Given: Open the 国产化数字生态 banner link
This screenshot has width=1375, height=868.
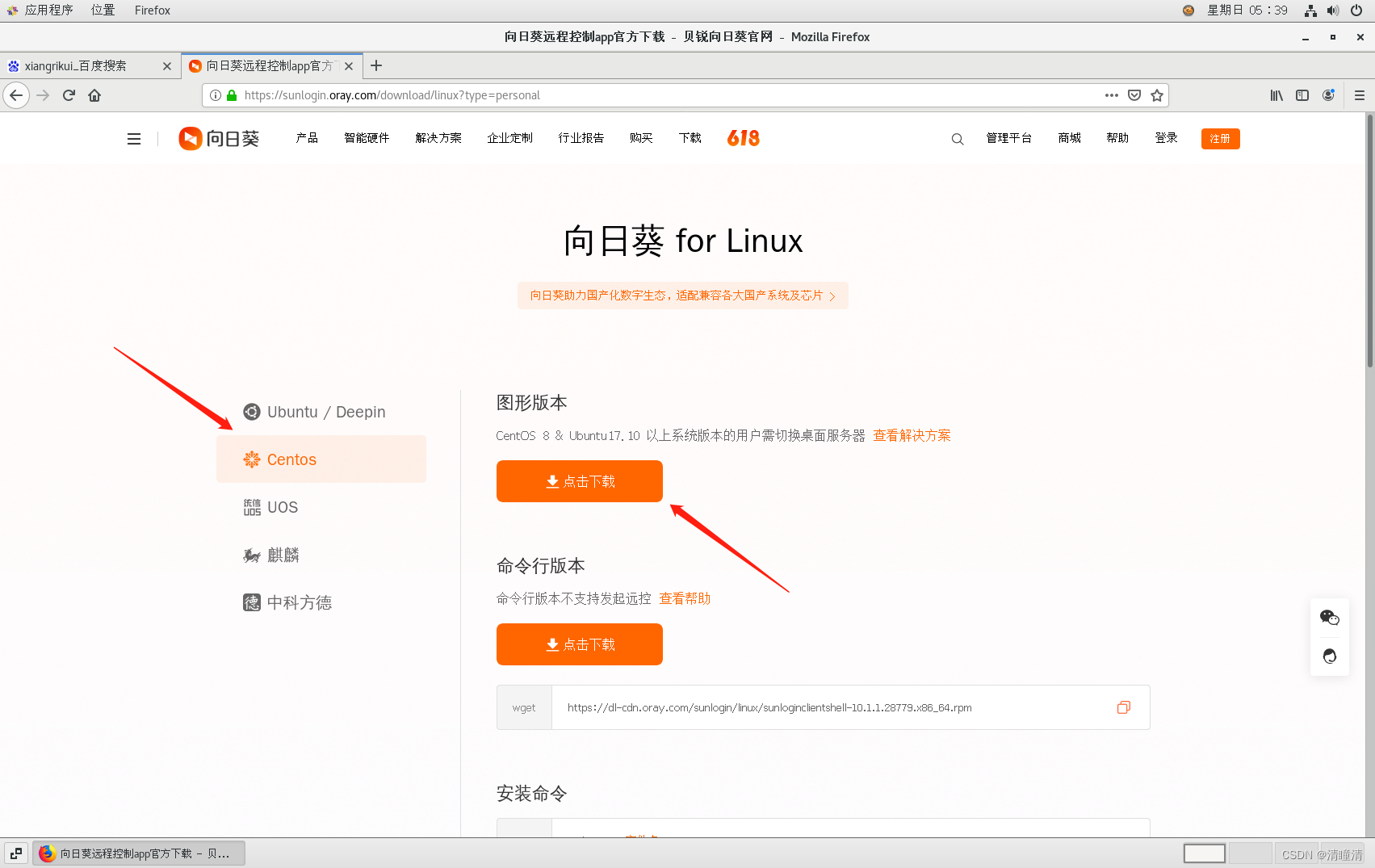Looking at the screenshot, I should point(683,296).
